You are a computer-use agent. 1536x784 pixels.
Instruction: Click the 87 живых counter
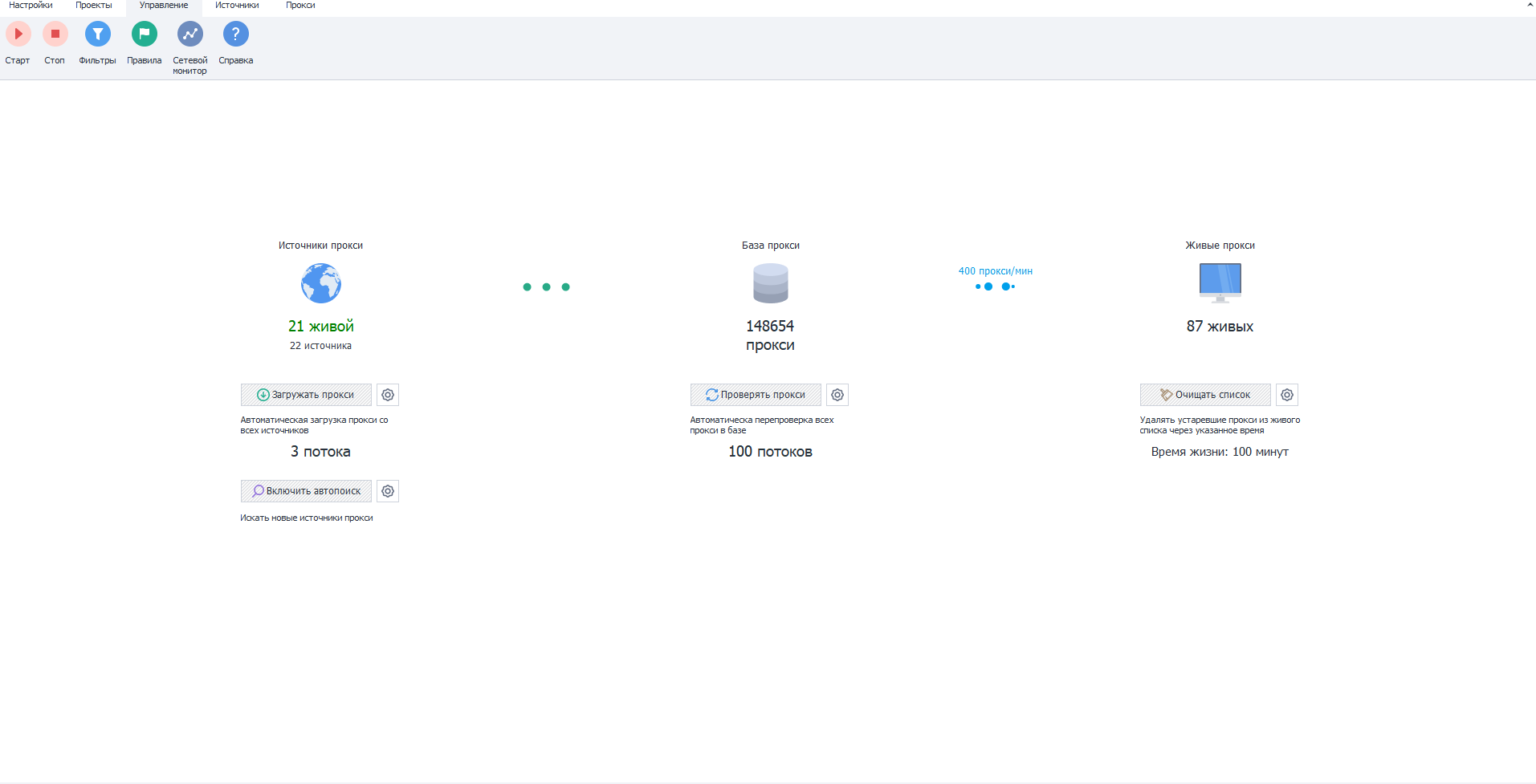pyautogui.click(x=1220, y=327)
